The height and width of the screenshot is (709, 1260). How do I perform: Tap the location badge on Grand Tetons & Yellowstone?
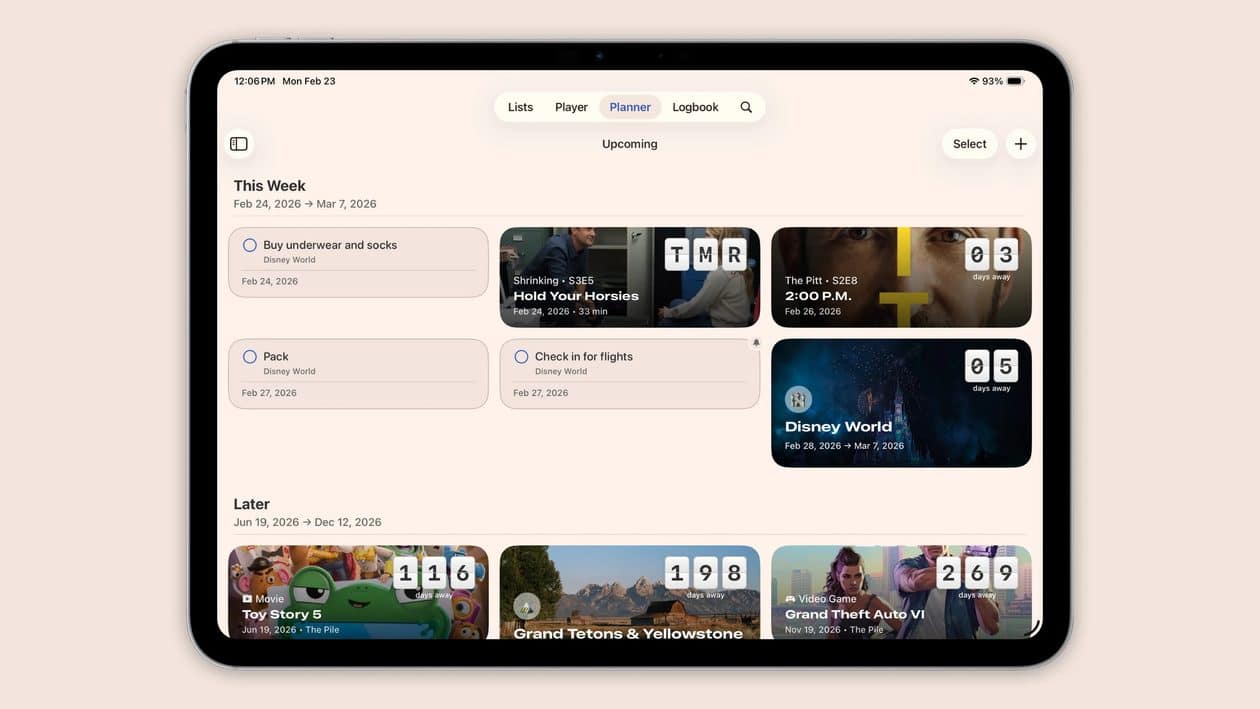(x=527, y=605)
